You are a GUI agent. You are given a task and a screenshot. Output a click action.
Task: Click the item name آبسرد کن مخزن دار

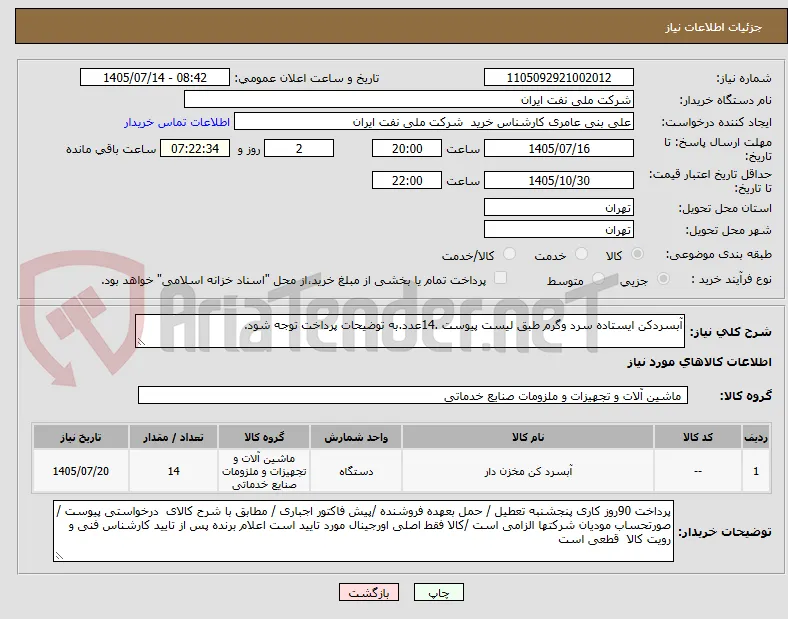(528, 471)
